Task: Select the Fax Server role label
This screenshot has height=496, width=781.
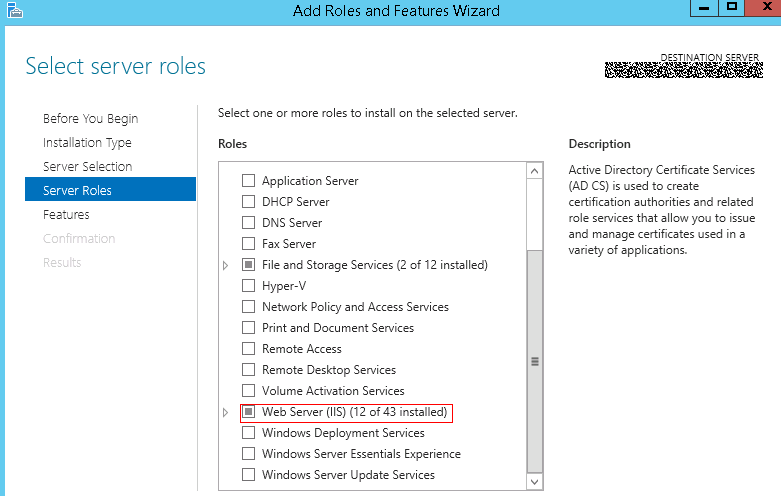Action: [x=289, y=244]
